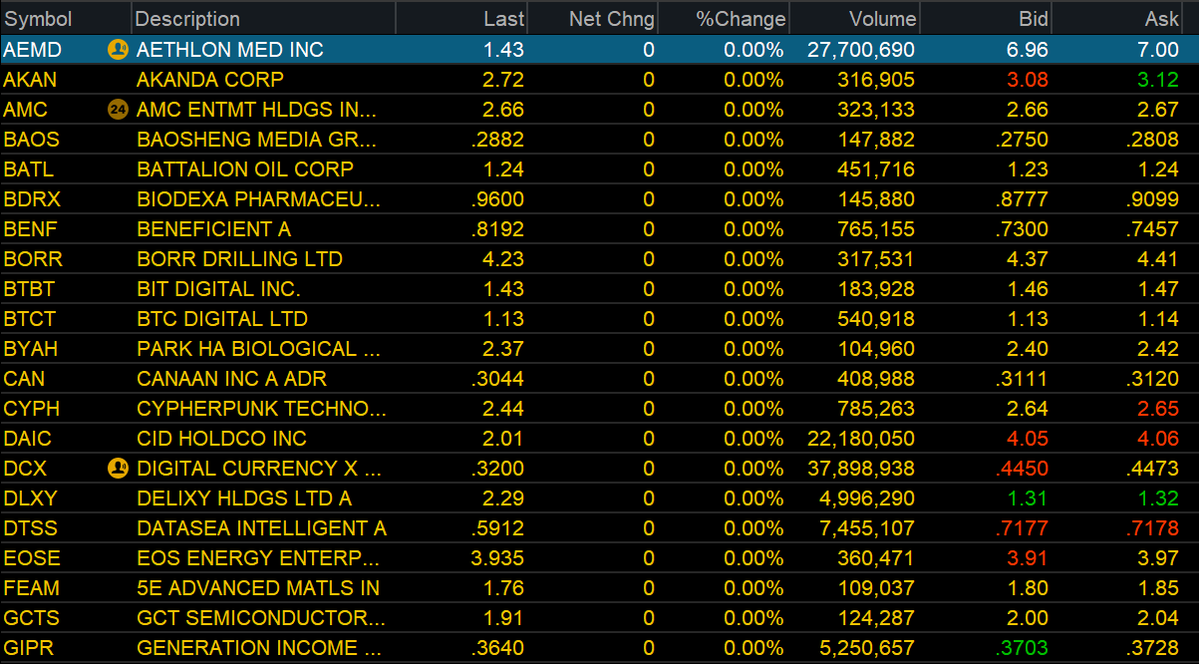Click the bid price 6.96
Screen dimensions: 1199x664
(1027, 50)
